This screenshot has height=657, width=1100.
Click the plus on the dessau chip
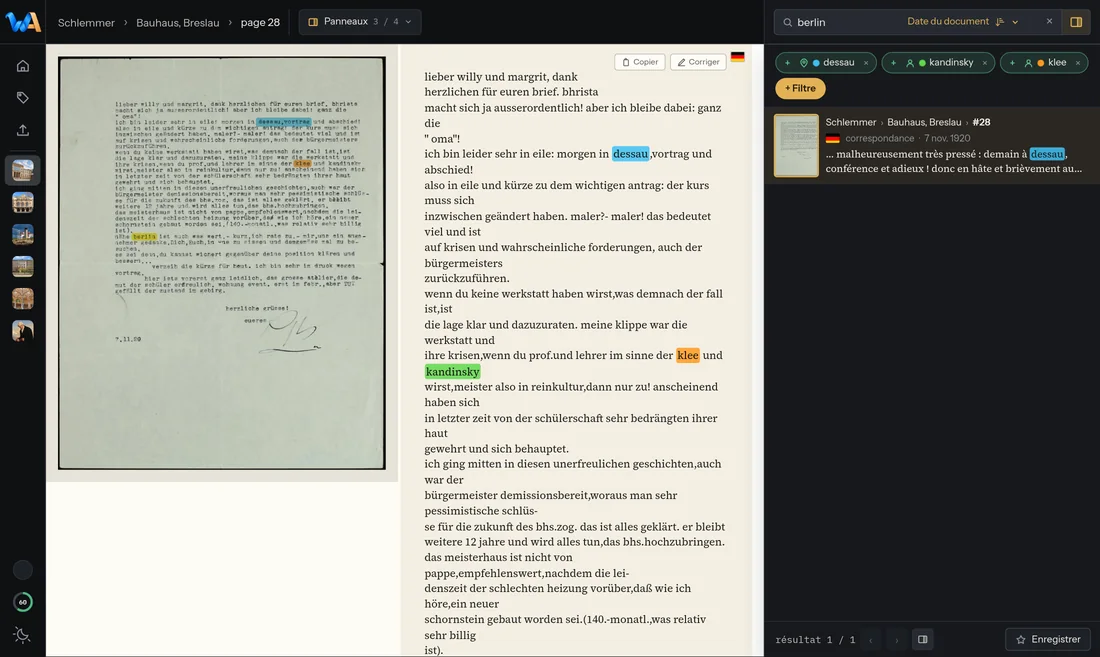click(787, 62)
